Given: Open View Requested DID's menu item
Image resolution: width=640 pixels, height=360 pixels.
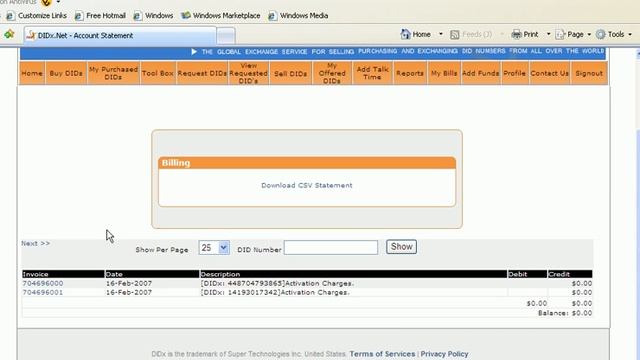Looking at the screenshot, I should [249, 73].
